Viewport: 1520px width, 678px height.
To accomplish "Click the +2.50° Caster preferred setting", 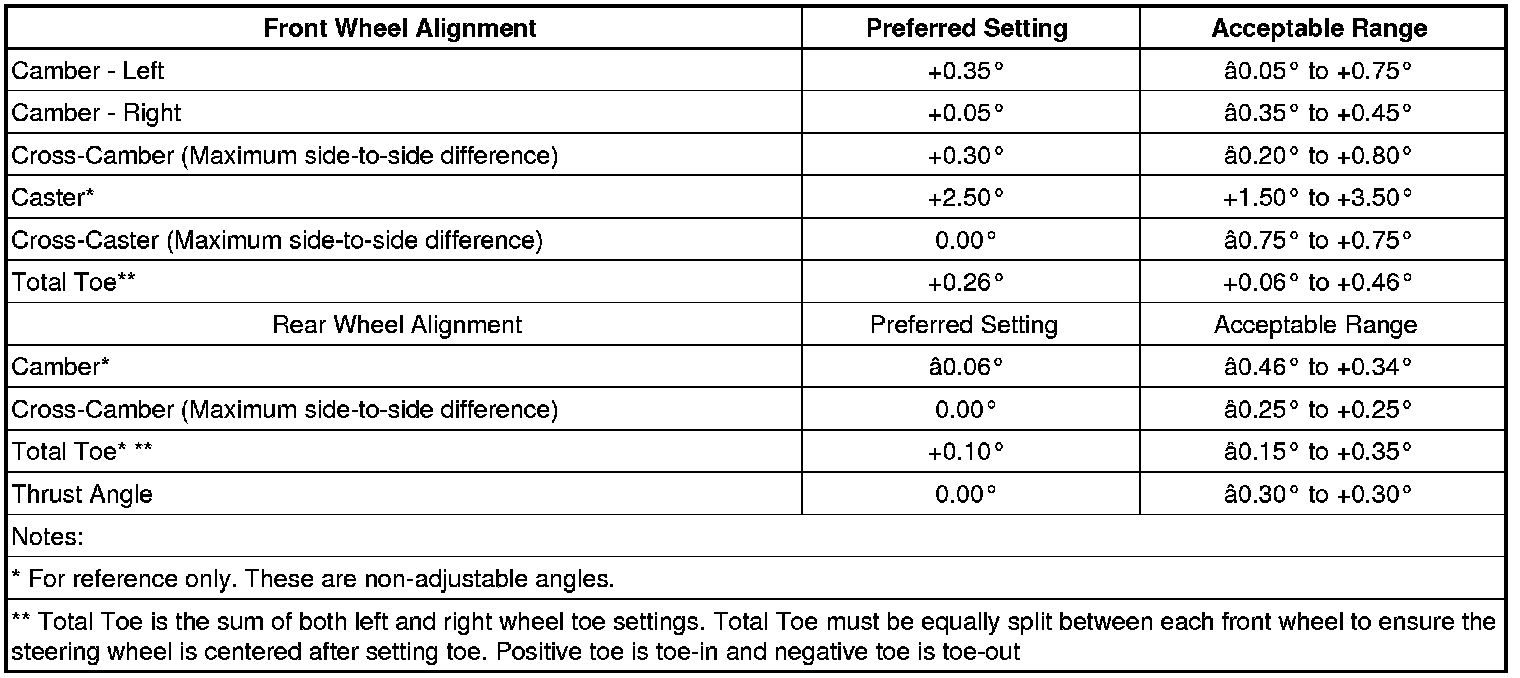I will (965, 198).
